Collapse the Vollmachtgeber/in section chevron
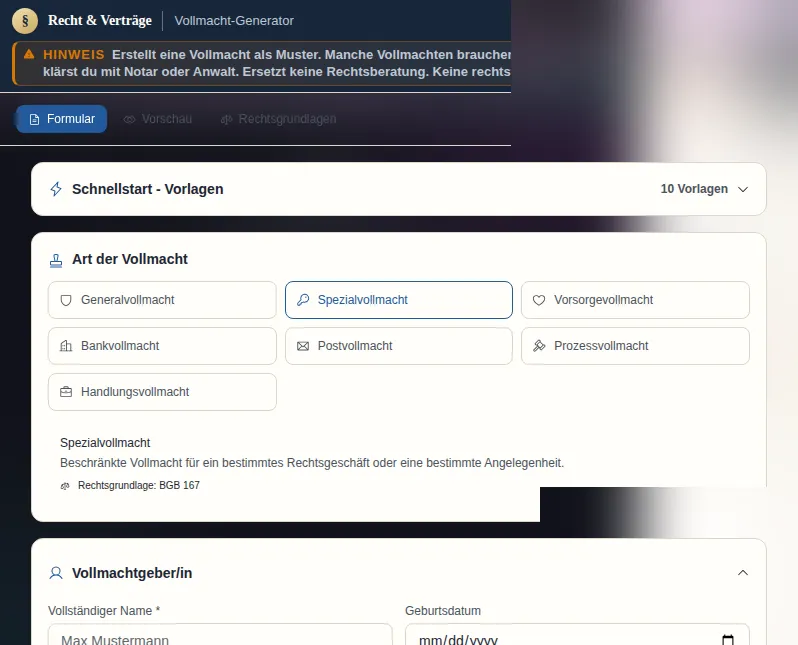This screenshot has width=798, height=645. (743, 573)
